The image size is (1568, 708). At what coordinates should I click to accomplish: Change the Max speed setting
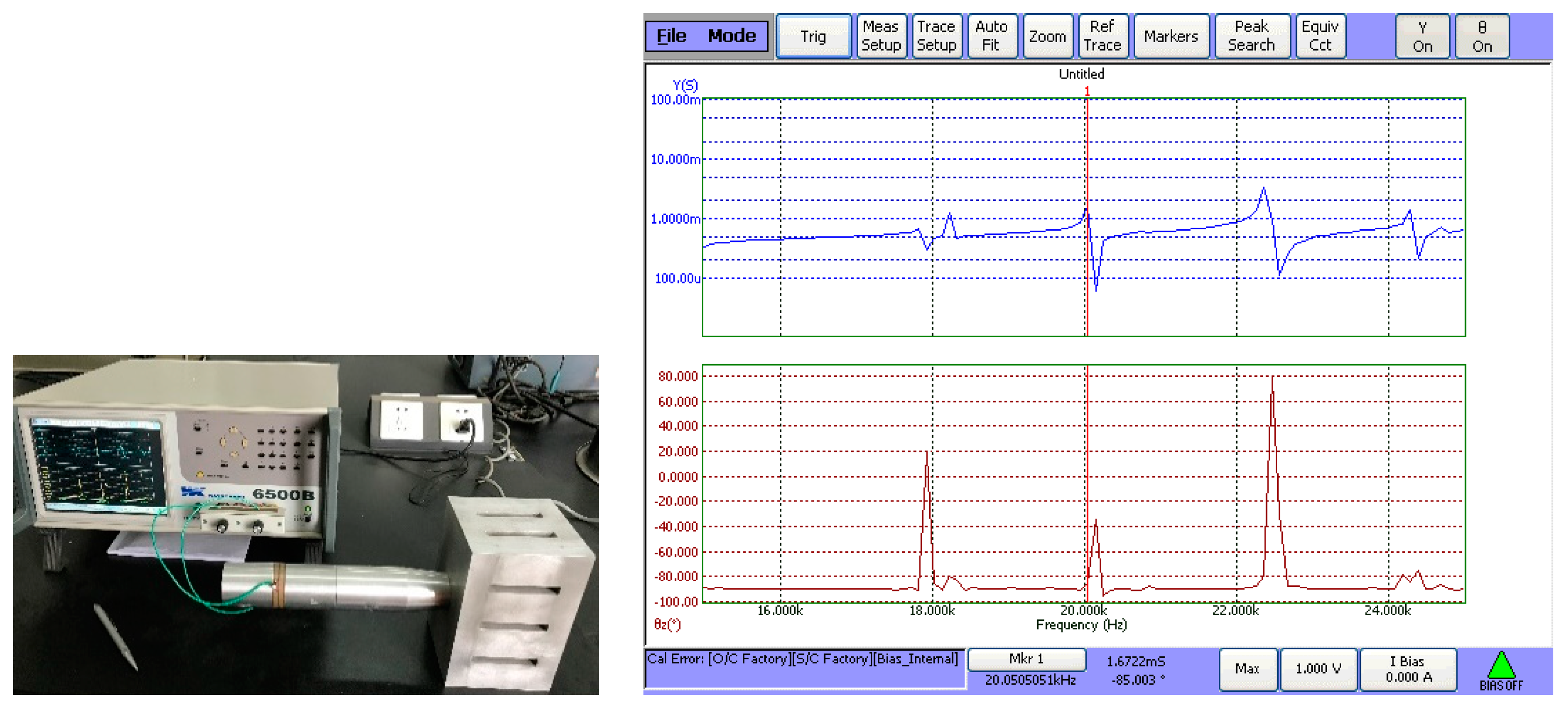(x=1247, y=669)
